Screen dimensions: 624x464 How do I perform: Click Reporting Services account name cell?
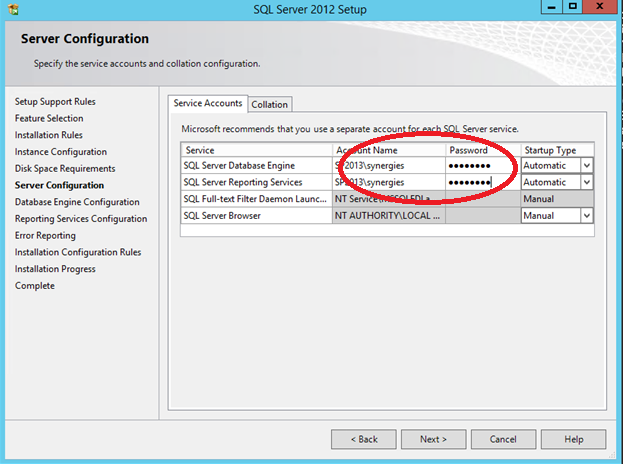coord(389,182)
